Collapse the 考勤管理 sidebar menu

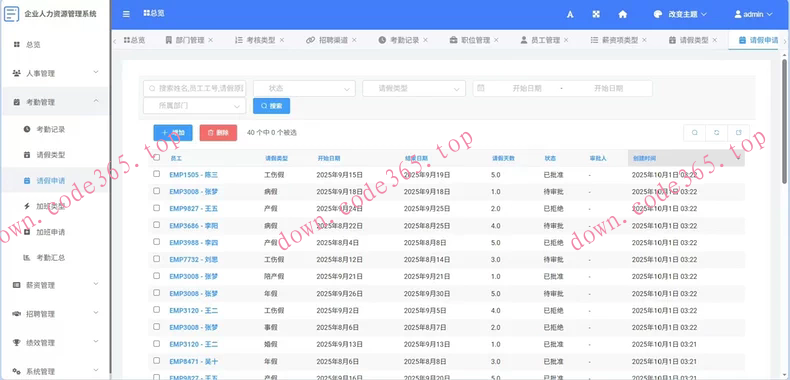54,102
